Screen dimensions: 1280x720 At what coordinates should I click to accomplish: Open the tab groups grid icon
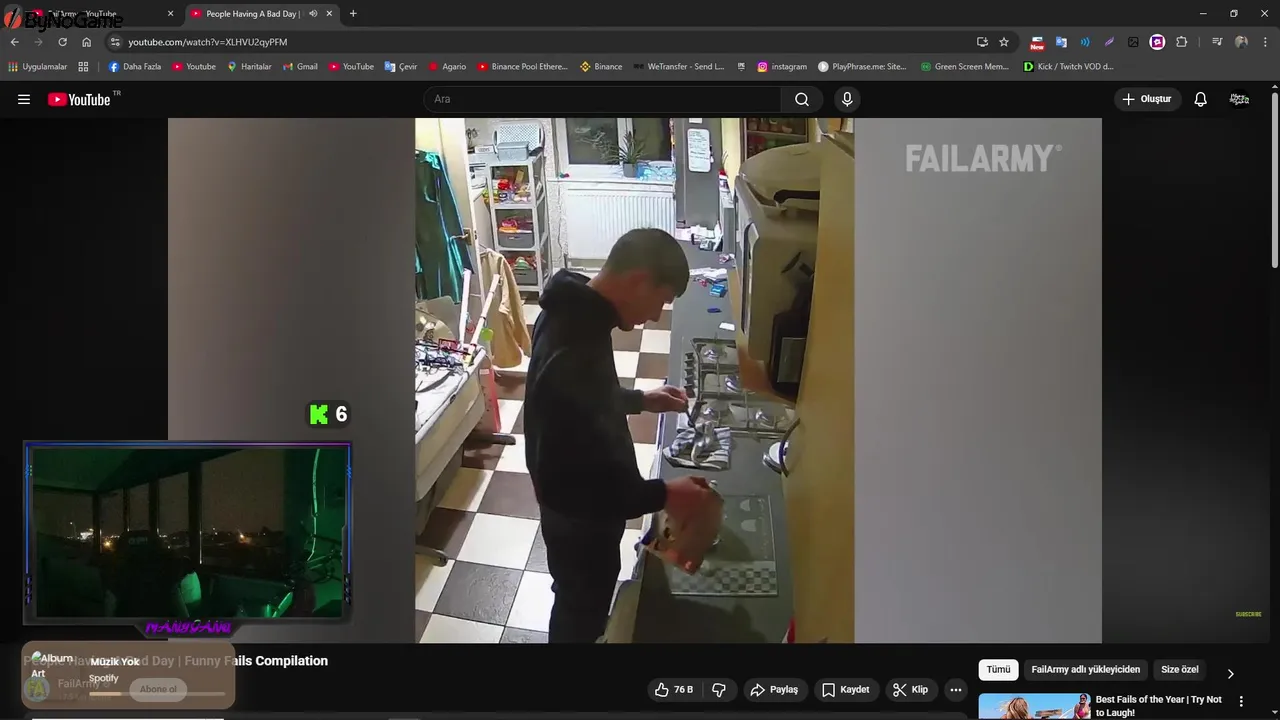pos(83,67)
